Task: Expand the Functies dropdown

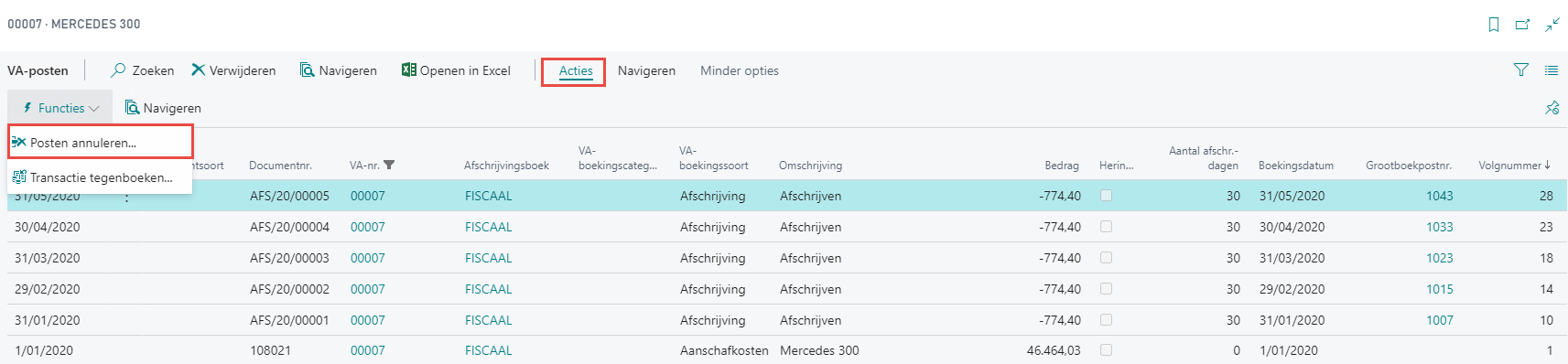Action: [x=60, y=108]
